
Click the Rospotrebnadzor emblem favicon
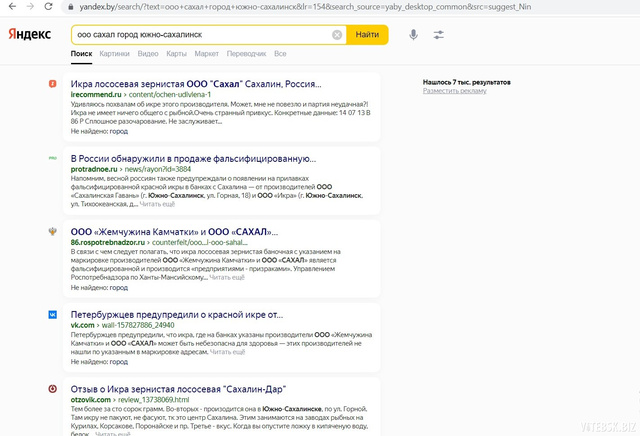tap(53, 231)
